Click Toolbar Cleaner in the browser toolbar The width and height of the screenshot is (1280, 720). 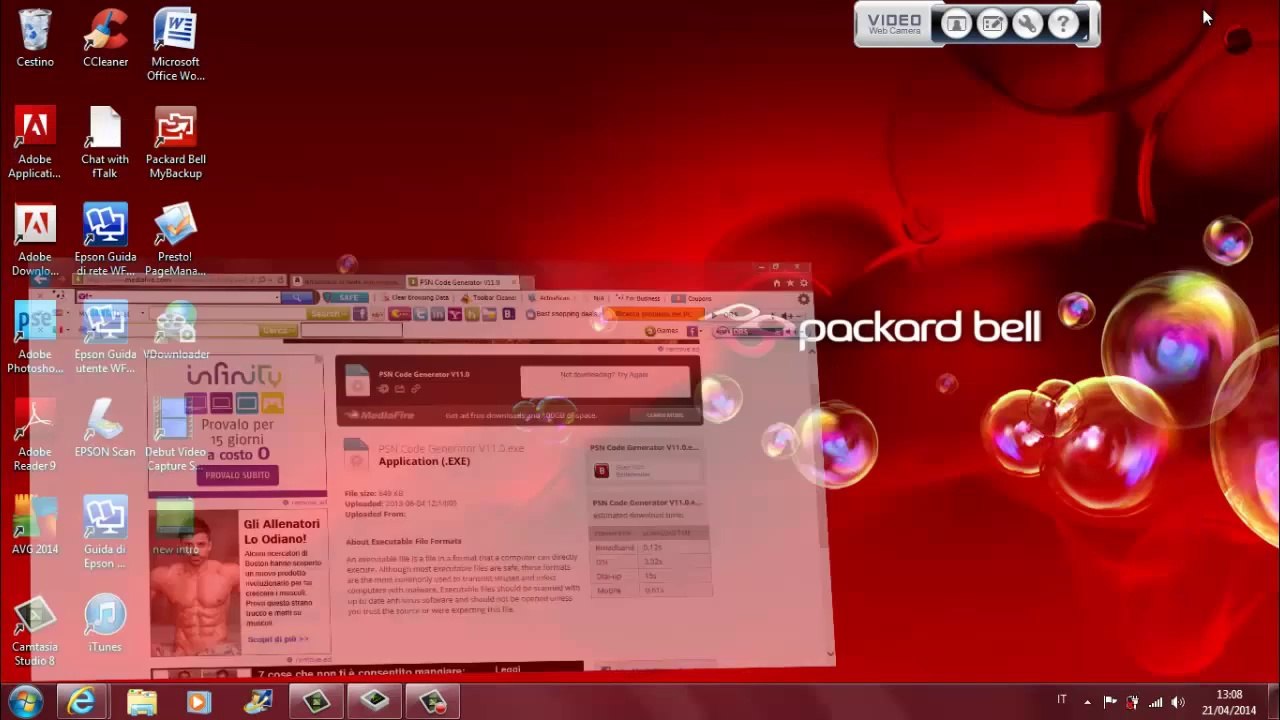click(489, 298)
